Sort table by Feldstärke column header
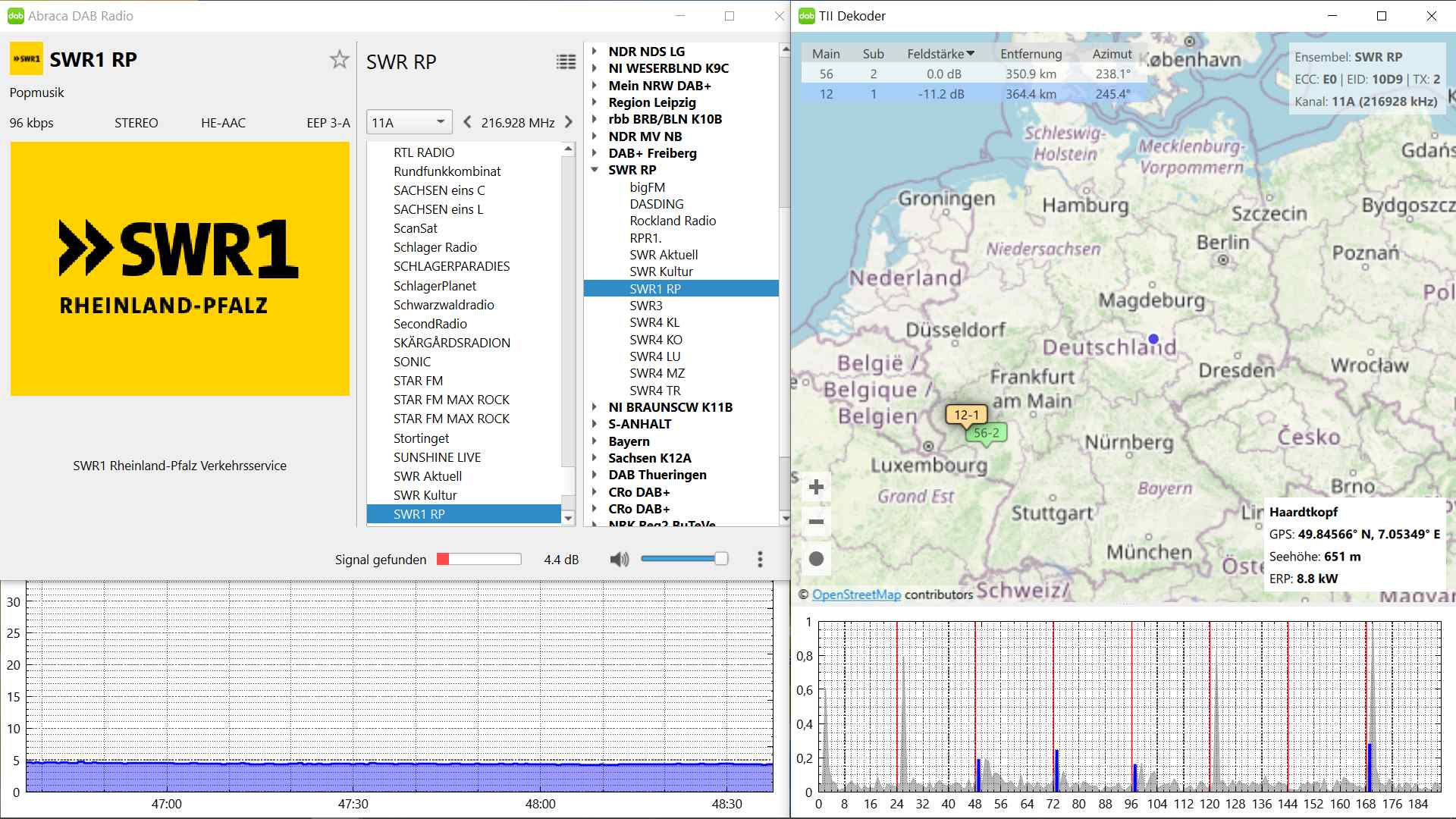1456x819 pixels. tap(940, 54)
